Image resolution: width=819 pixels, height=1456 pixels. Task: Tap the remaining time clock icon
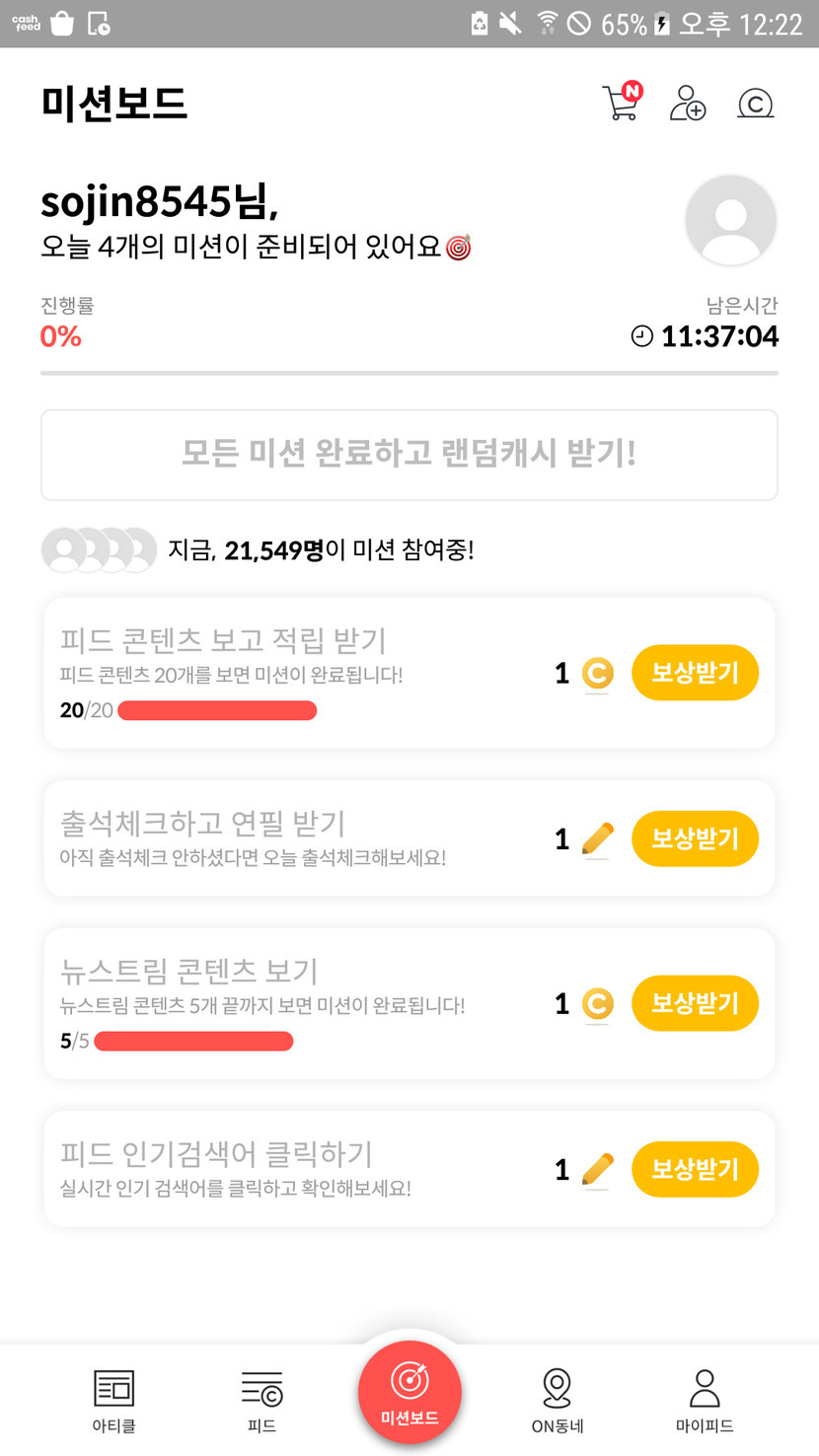coord(641,337)
